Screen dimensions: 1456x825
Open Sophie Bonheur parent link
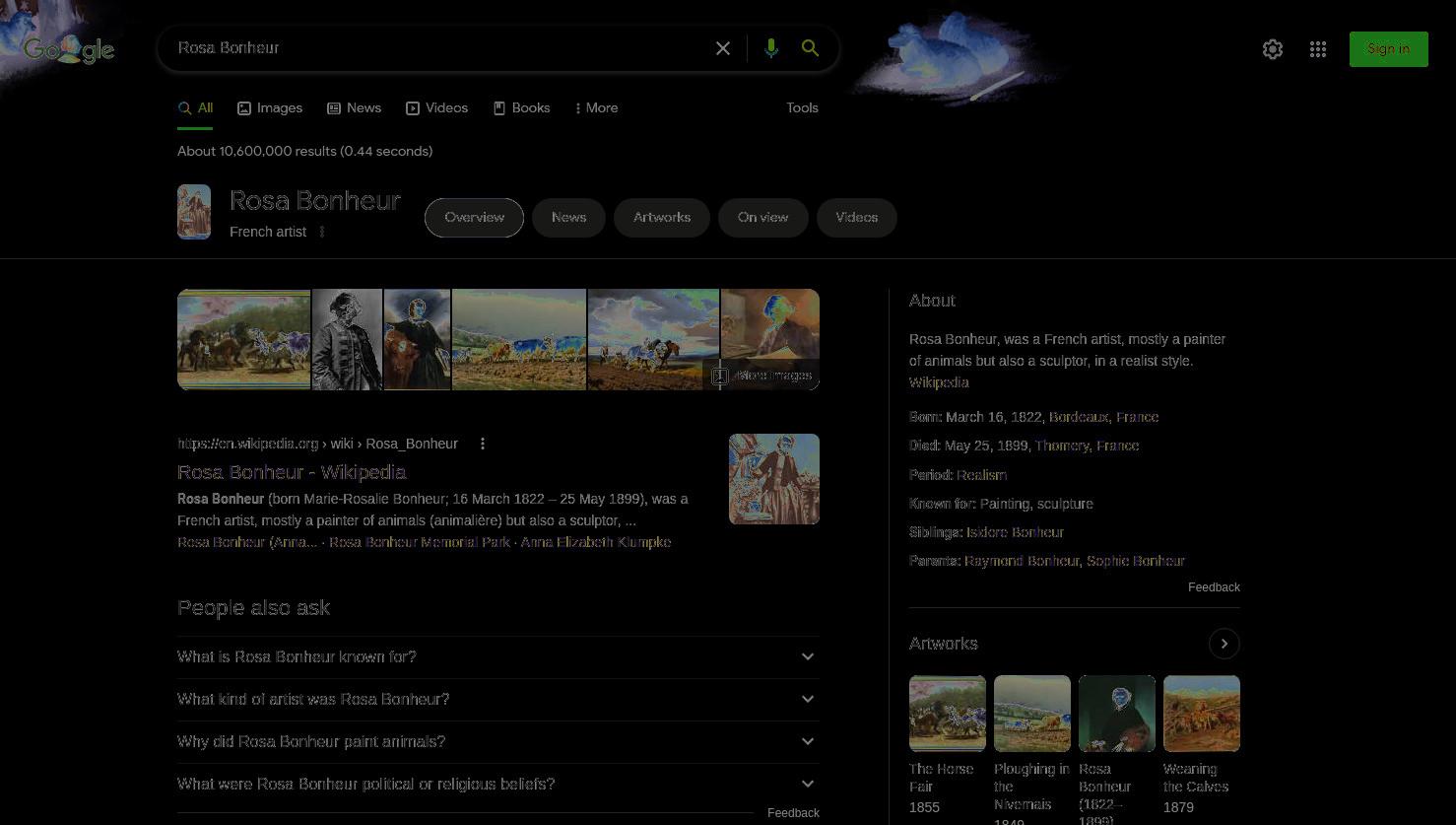pyautogui.click(x=1135, y=561)
